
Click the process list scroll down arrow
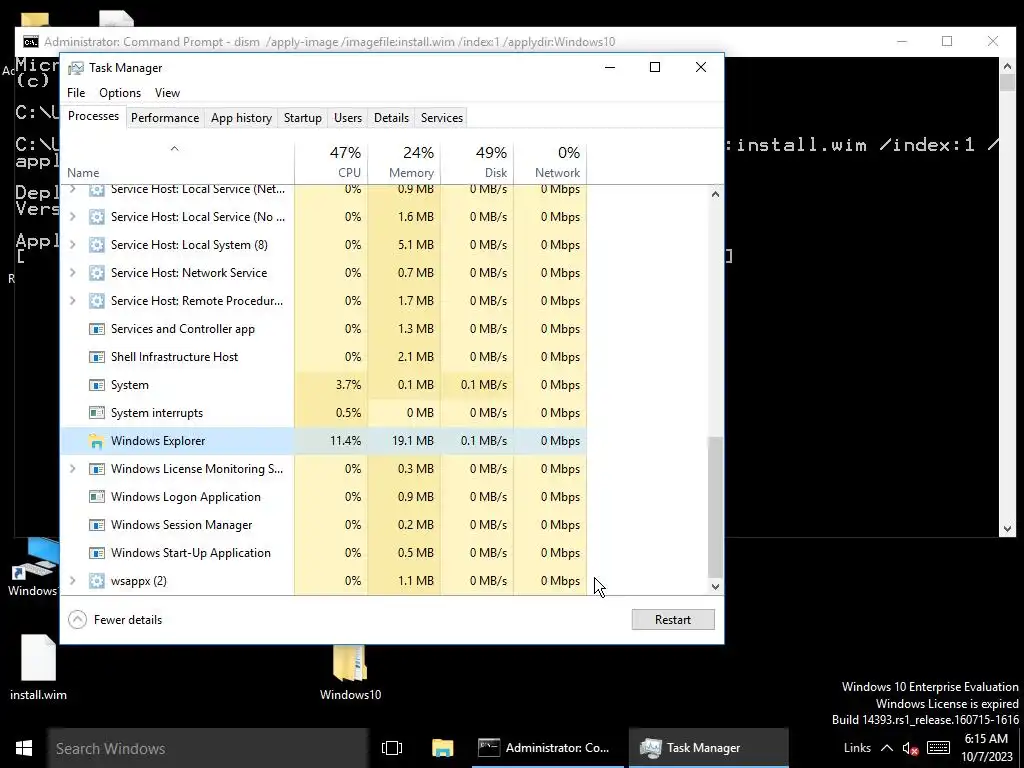[x=715, y=586]
